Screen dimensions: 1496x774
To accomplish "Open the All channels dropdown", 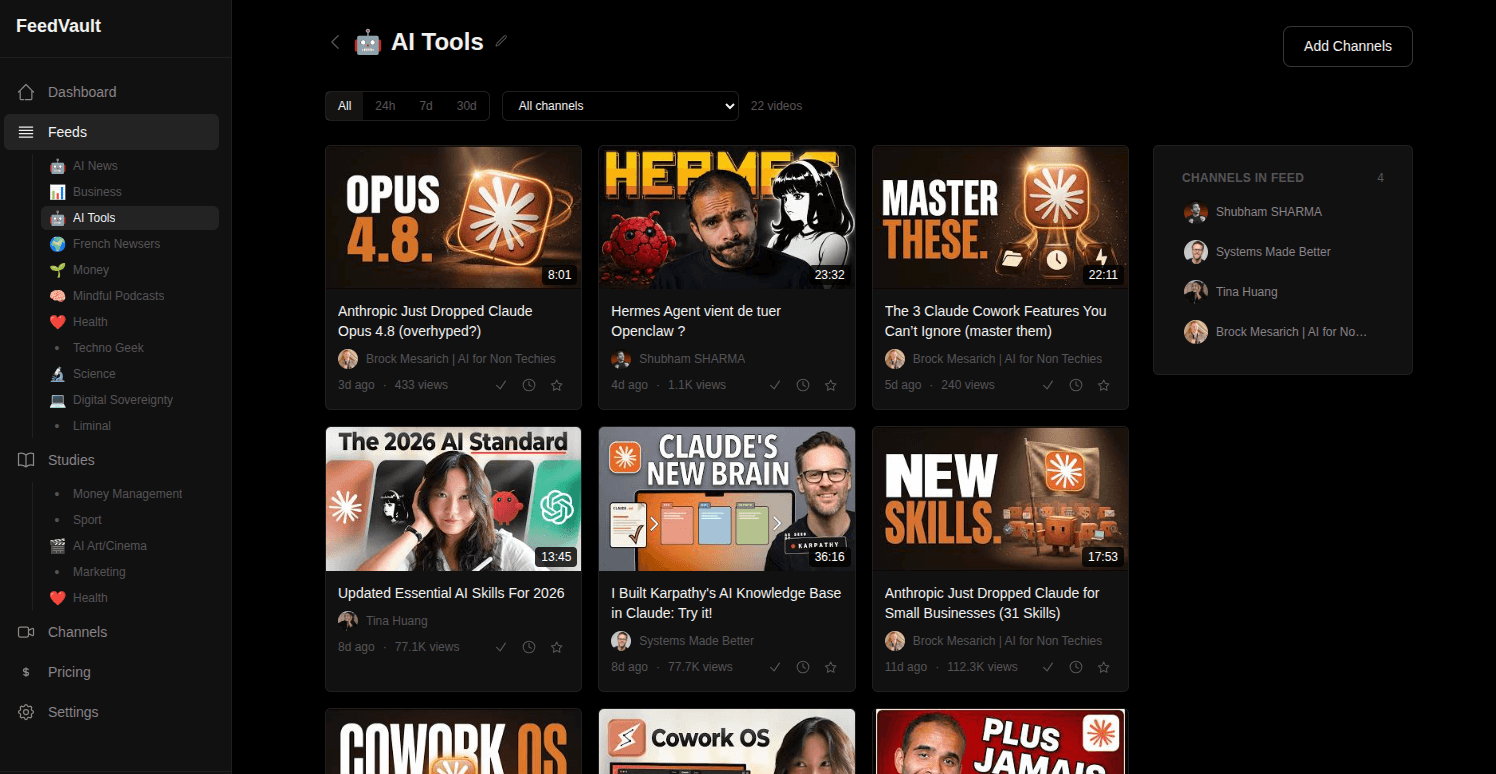I will pos(620,106).
